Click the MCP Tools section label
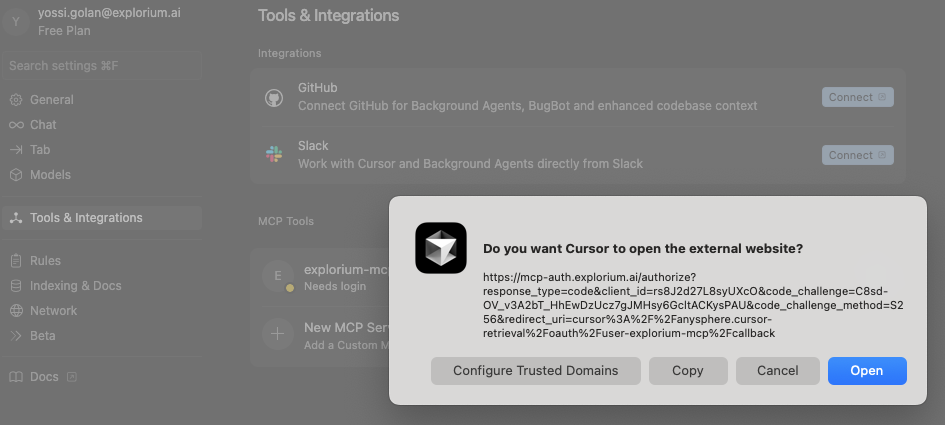The width and height of the screenshot is (945, 425). 286,221
